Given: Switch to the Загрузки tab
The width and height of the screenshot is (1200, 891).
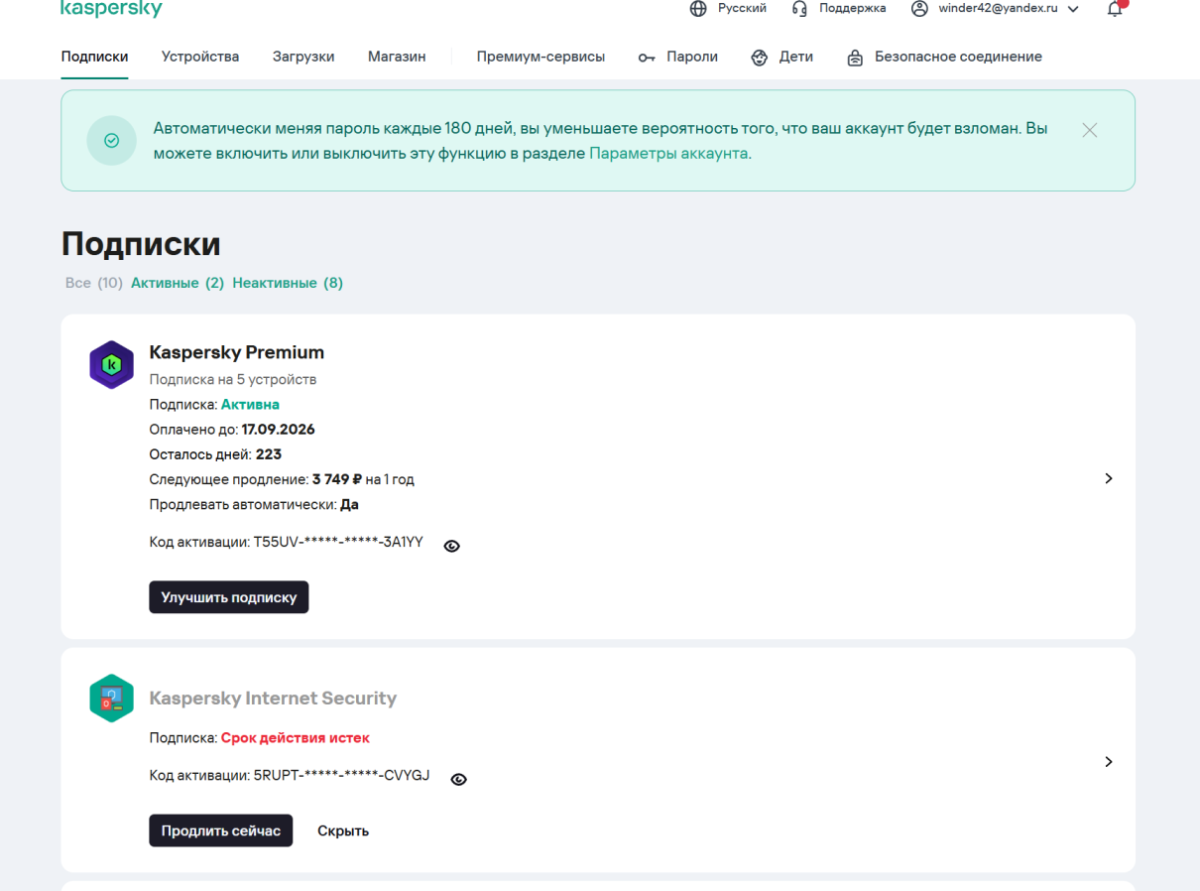Looking at the screenshot, I should (x=303, y=57).
